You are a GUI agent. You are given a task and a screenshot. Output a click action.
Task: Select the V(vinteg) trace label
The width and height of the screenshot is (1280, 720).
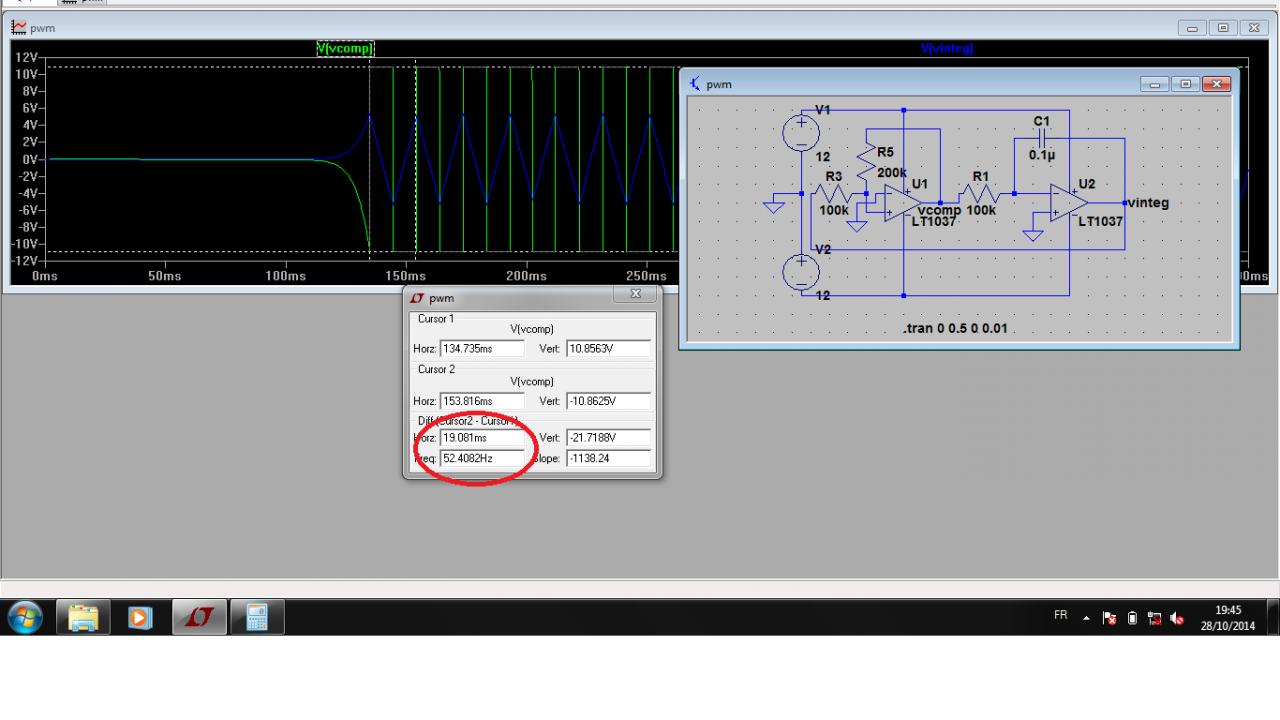point(946,48)
